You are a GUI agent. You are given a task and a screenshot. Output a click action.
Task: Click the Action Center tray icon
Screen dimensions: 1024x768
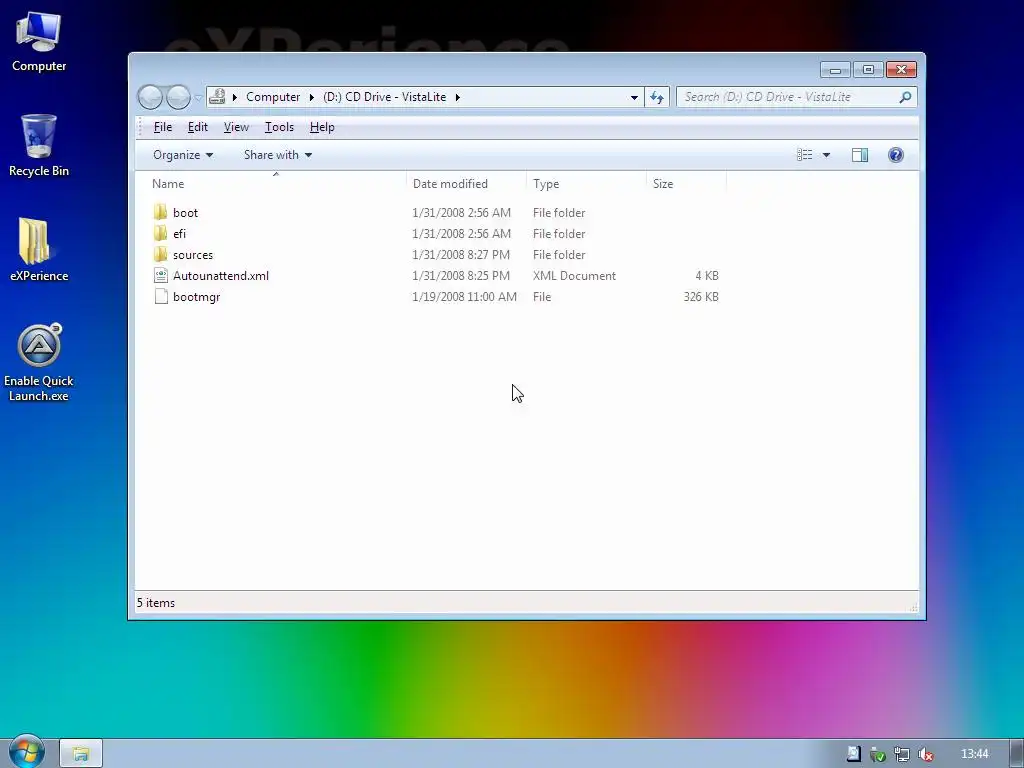pyautogui.click(x=853, y=754)
